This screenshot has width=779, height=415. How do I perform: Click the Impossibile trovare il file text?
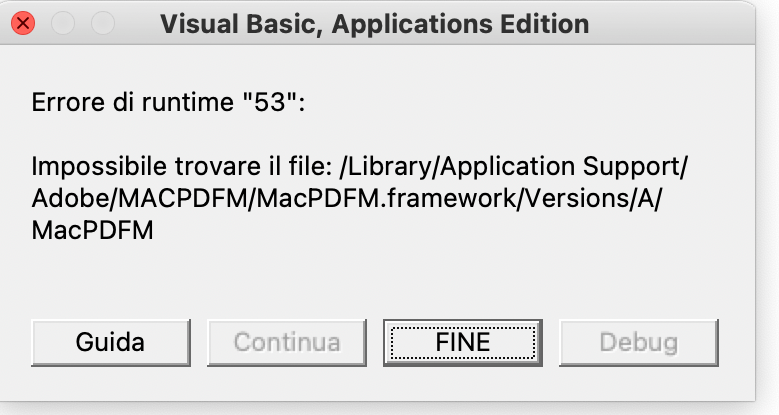tap(181, 166)
